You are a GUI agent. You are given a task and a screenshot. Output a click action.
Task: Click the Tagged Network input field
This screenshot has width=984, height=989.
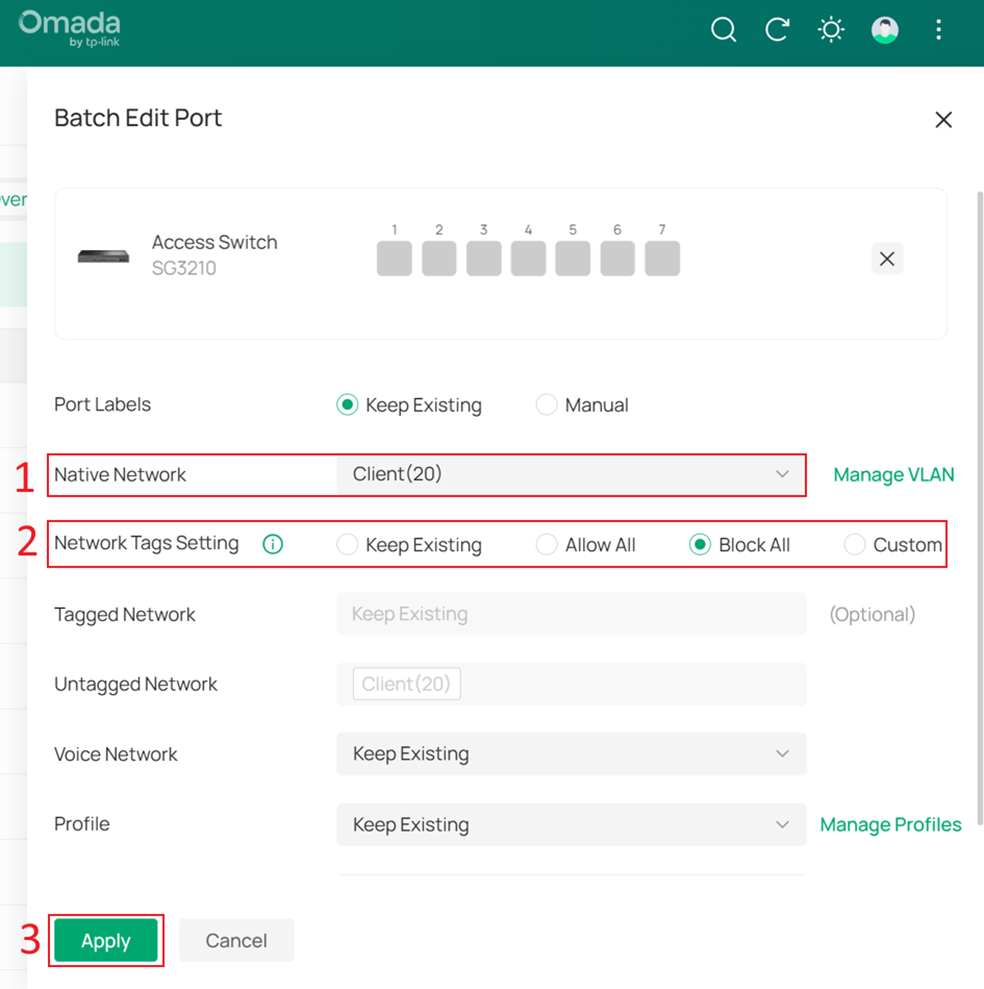pos(570,614)
